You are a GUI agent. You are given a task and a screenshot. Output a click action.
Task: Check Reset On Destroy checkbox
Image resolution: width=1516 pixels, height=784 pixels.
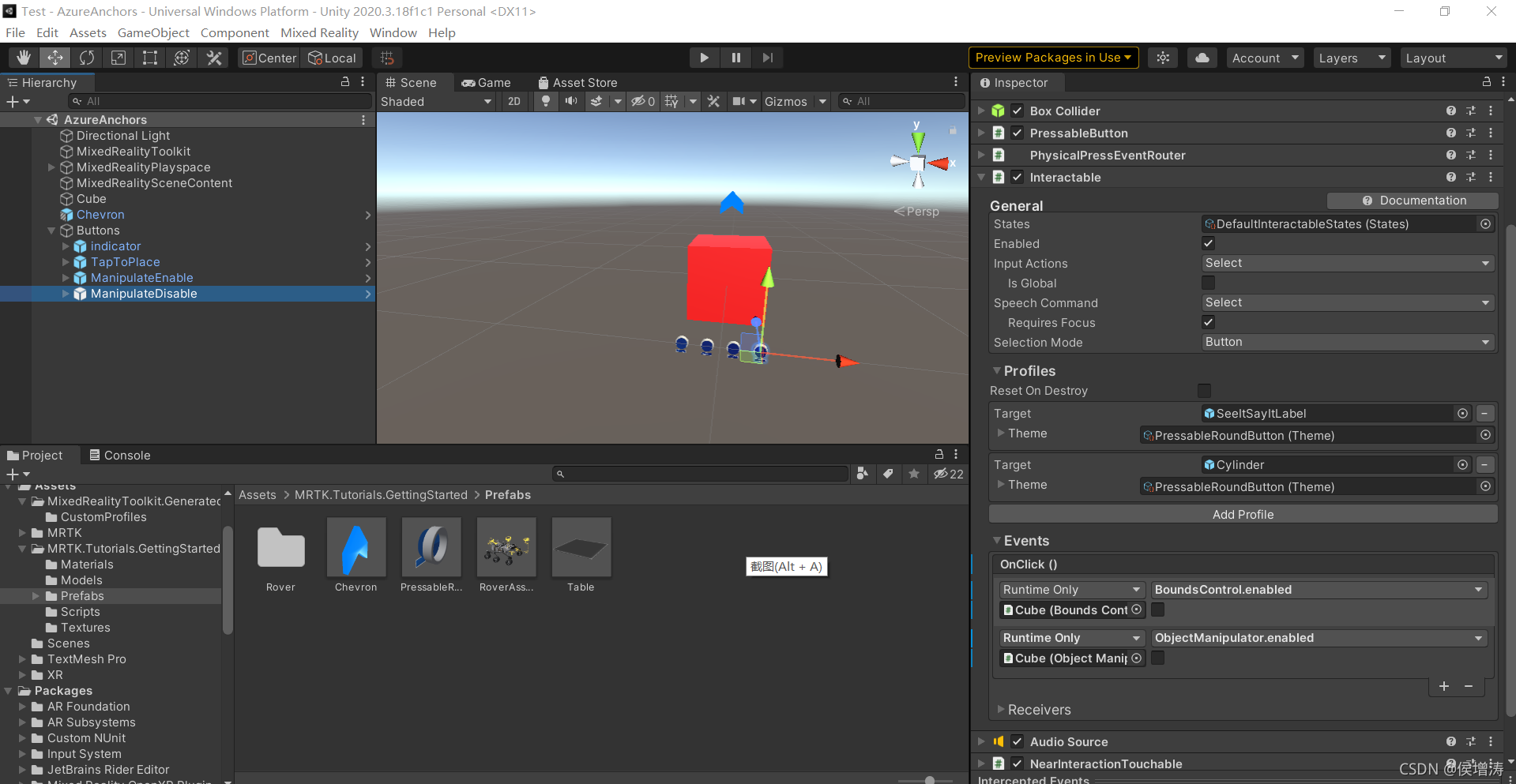[x=1204, y=391]
